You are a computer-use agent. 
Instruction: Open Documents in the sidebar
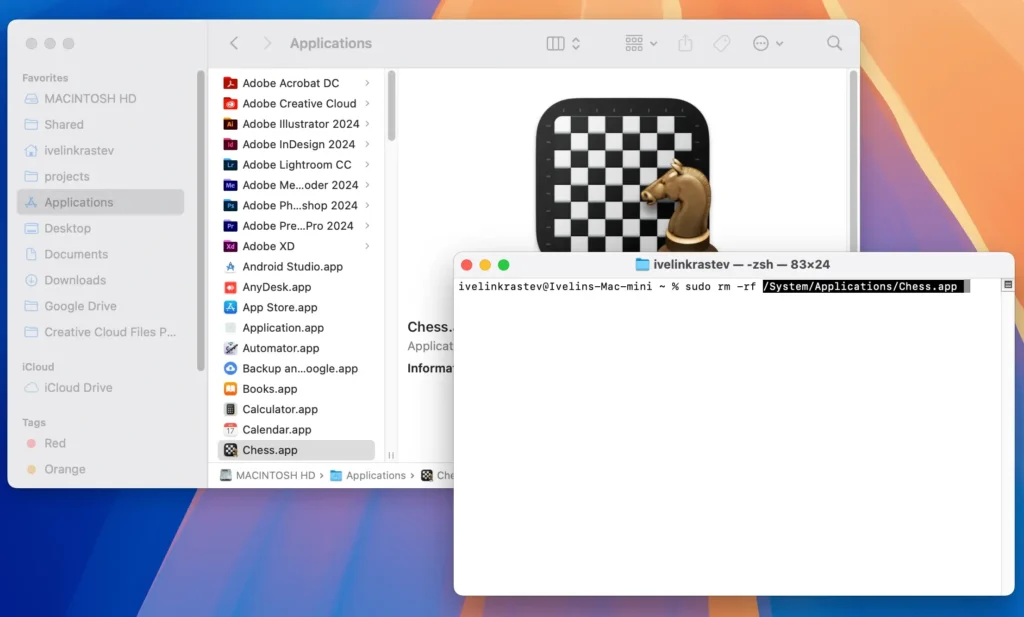click(101, 254)
